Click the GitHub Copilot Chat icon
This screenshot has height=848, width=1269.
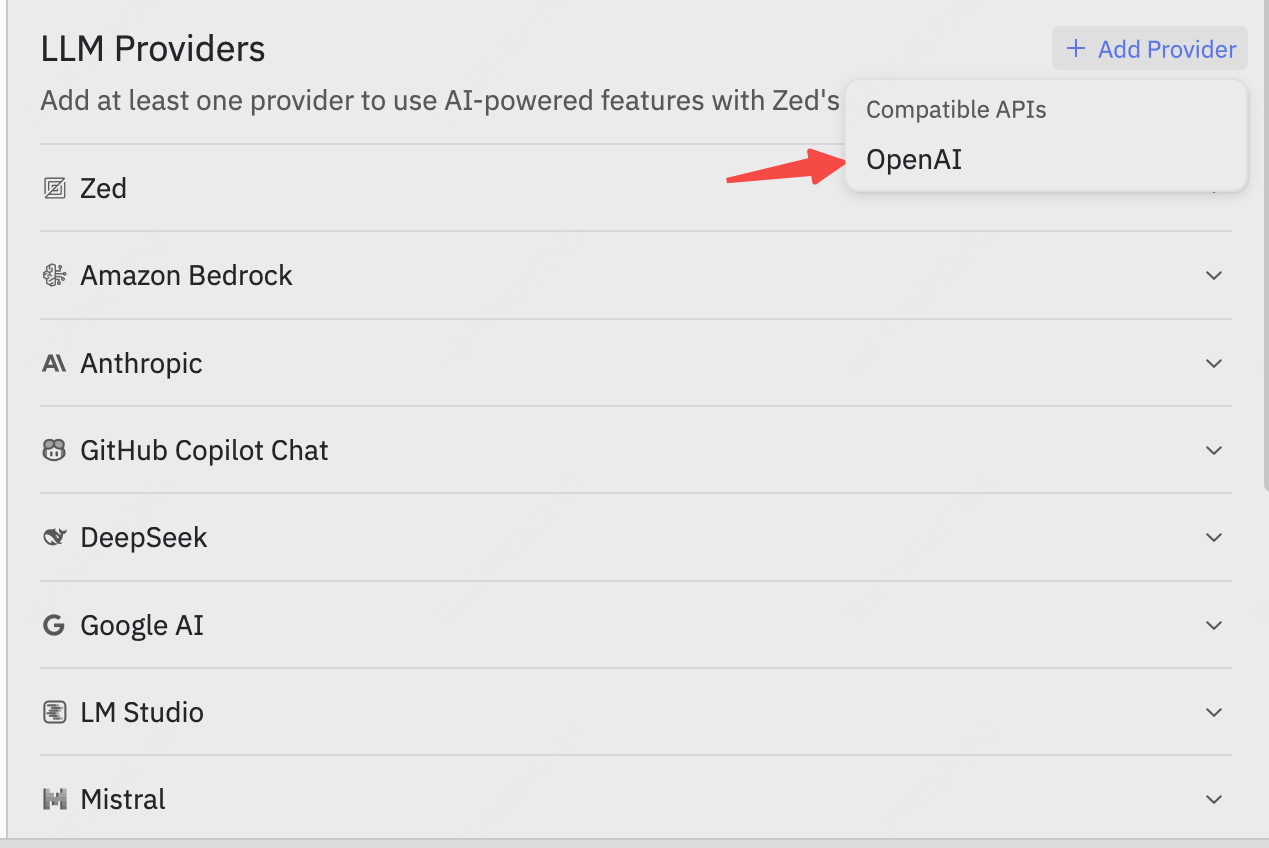[54, 450]
